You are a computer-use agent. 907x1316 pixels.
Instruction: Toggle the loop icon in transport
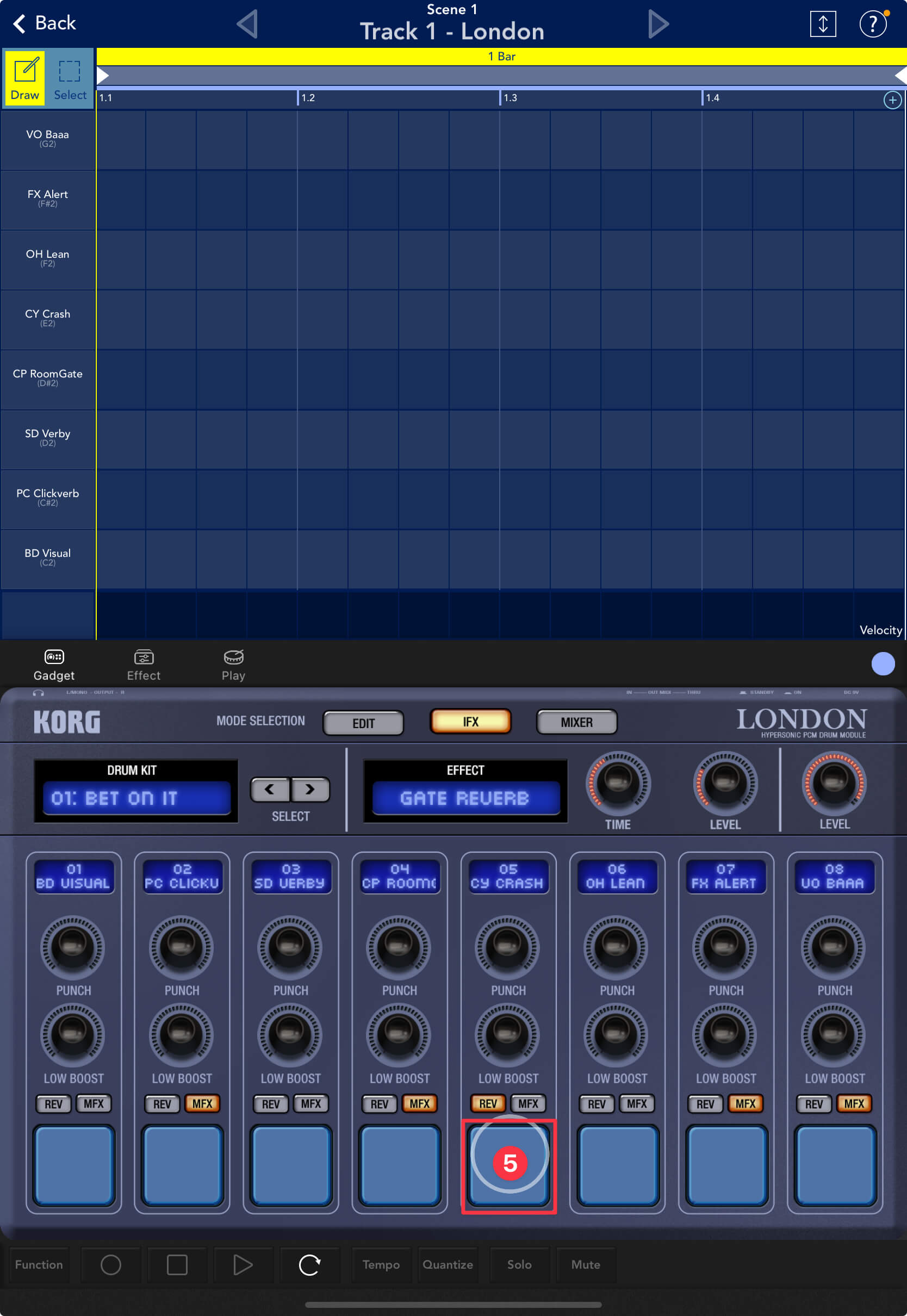309,1264
